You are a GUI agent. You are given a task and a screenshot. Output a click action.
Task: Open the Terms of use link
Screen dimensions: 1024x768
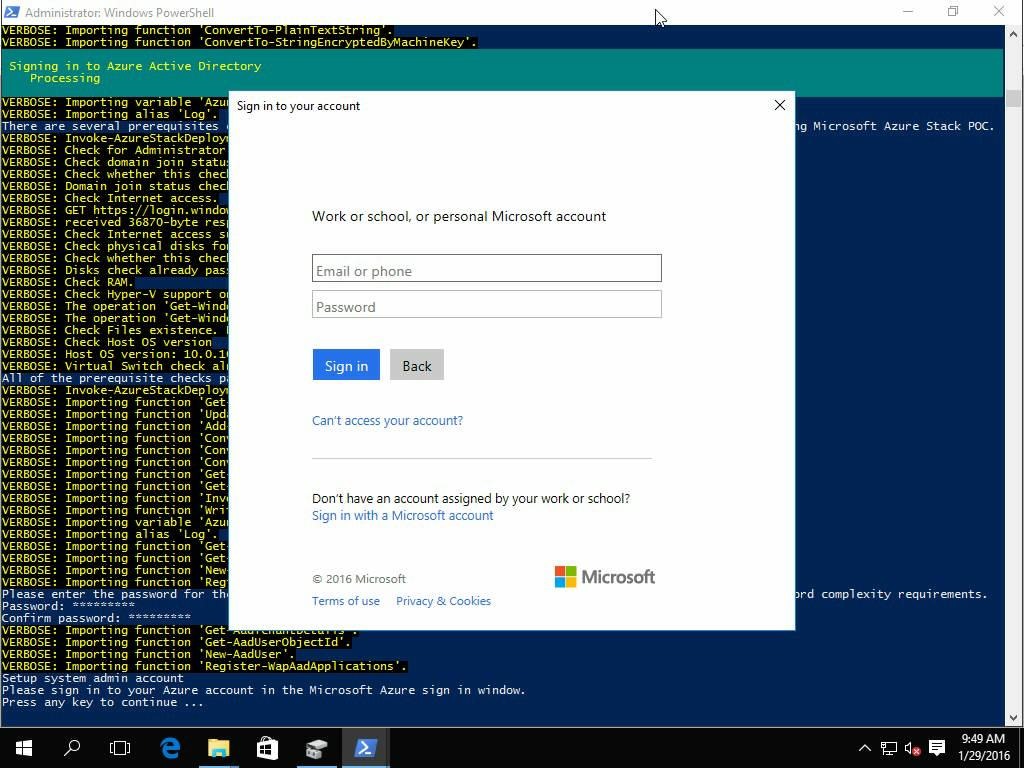(x=345, y=601)
